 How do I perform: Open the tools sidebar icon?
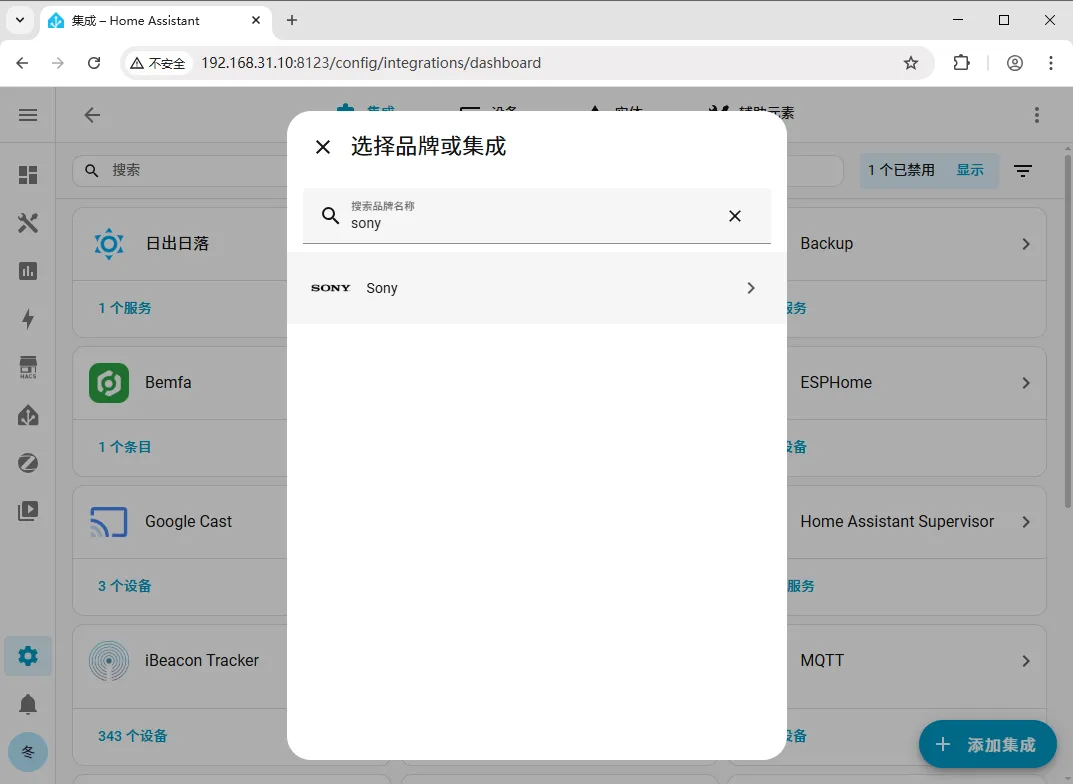coord(28,223)
